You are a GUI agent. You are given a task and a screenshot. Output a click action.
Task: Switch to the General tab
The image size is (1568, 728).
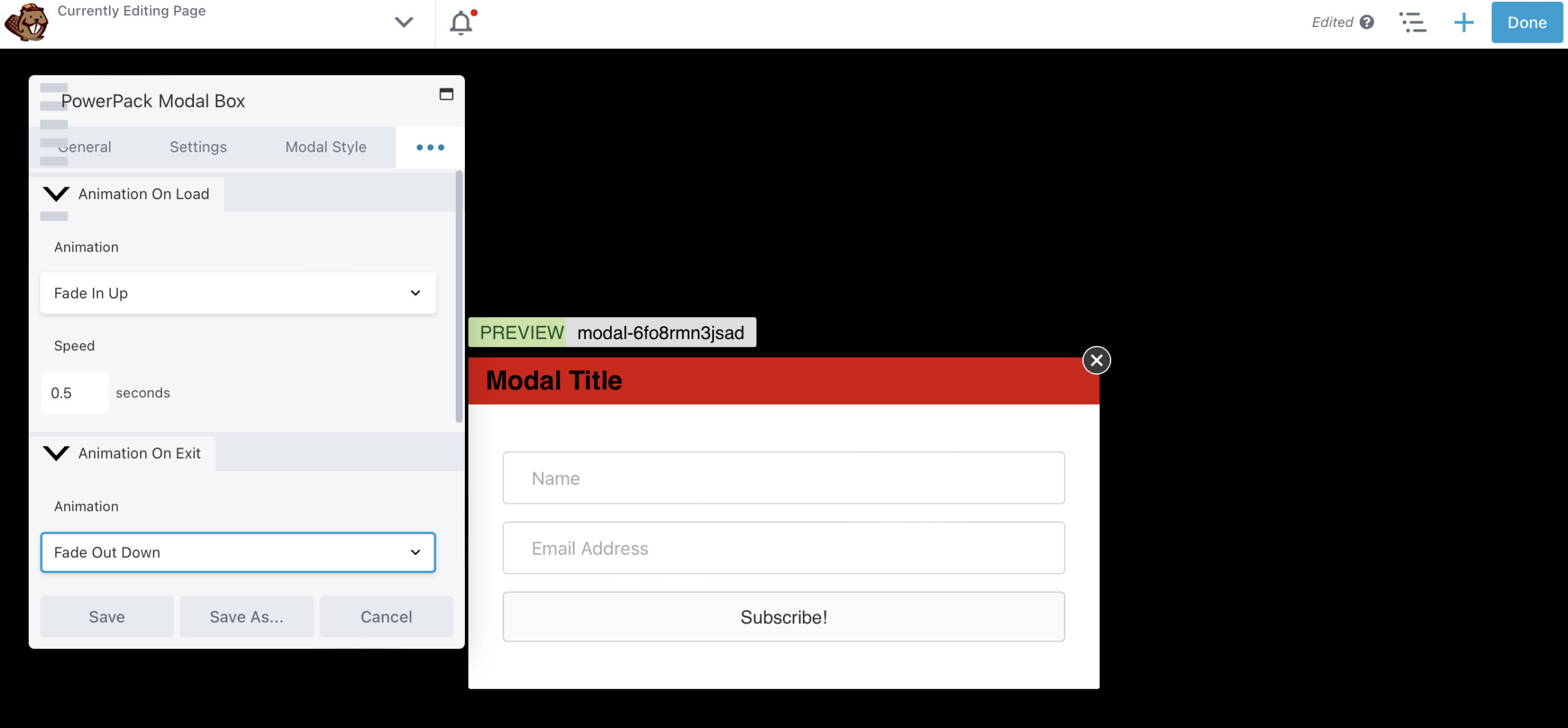85,146
